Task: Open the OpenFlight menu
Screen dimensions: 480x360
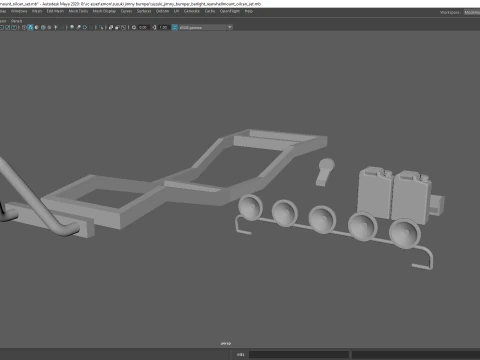Action: (230, 11)
